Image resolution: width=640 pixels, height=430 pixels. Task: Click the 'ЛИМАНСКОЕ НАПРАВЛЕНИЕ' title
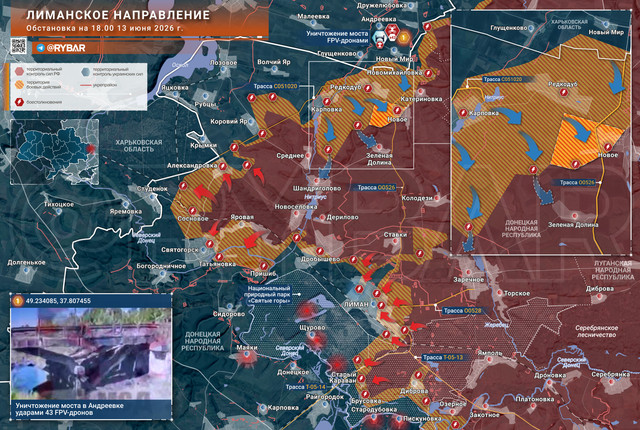pyautogui.click(x=118, y=16)
